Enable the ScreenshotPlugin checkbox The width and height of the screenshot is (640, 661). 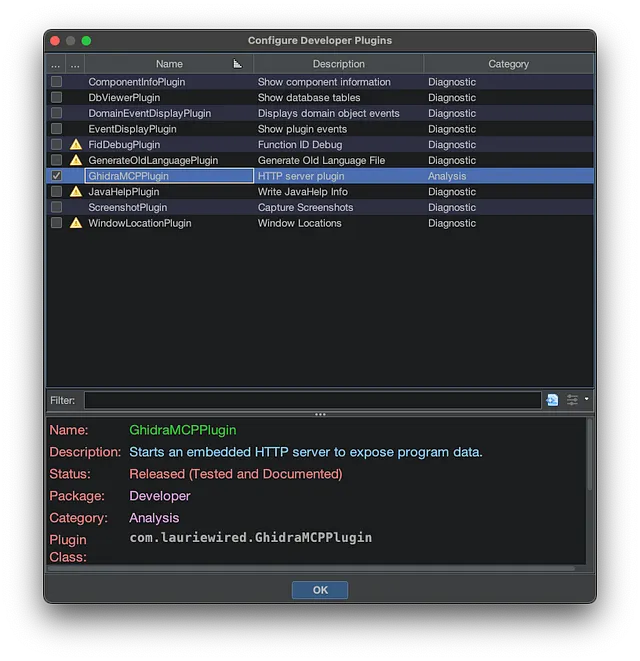(57, 207)
